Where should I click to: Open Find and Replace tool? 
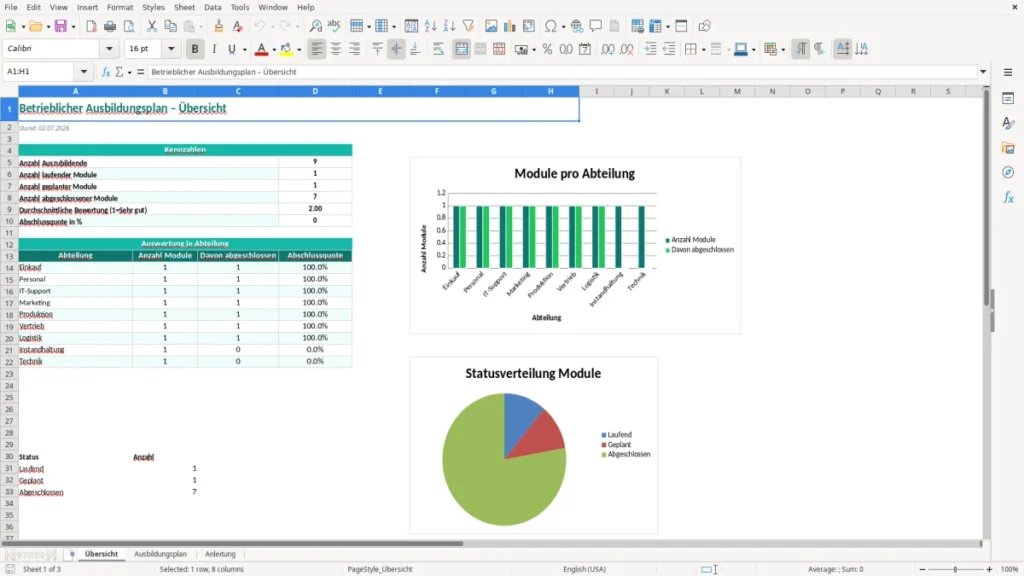click(315, 26)
